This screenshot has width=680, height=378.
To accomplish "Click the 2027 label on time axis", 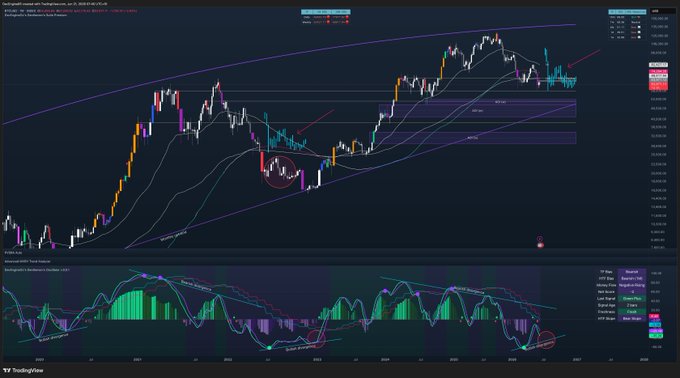I will [x=577, y=359].
